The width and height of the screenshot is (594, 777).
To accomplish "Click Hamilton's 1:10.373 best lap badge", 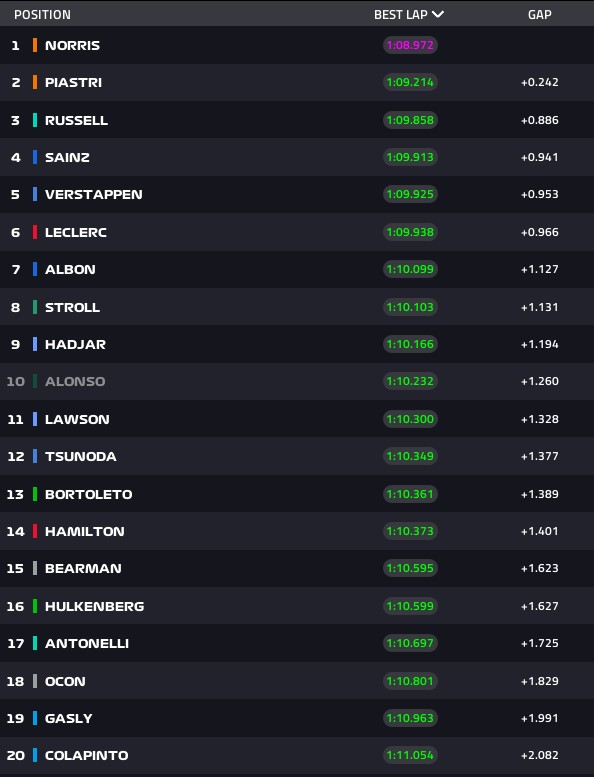I will (410, 531).
